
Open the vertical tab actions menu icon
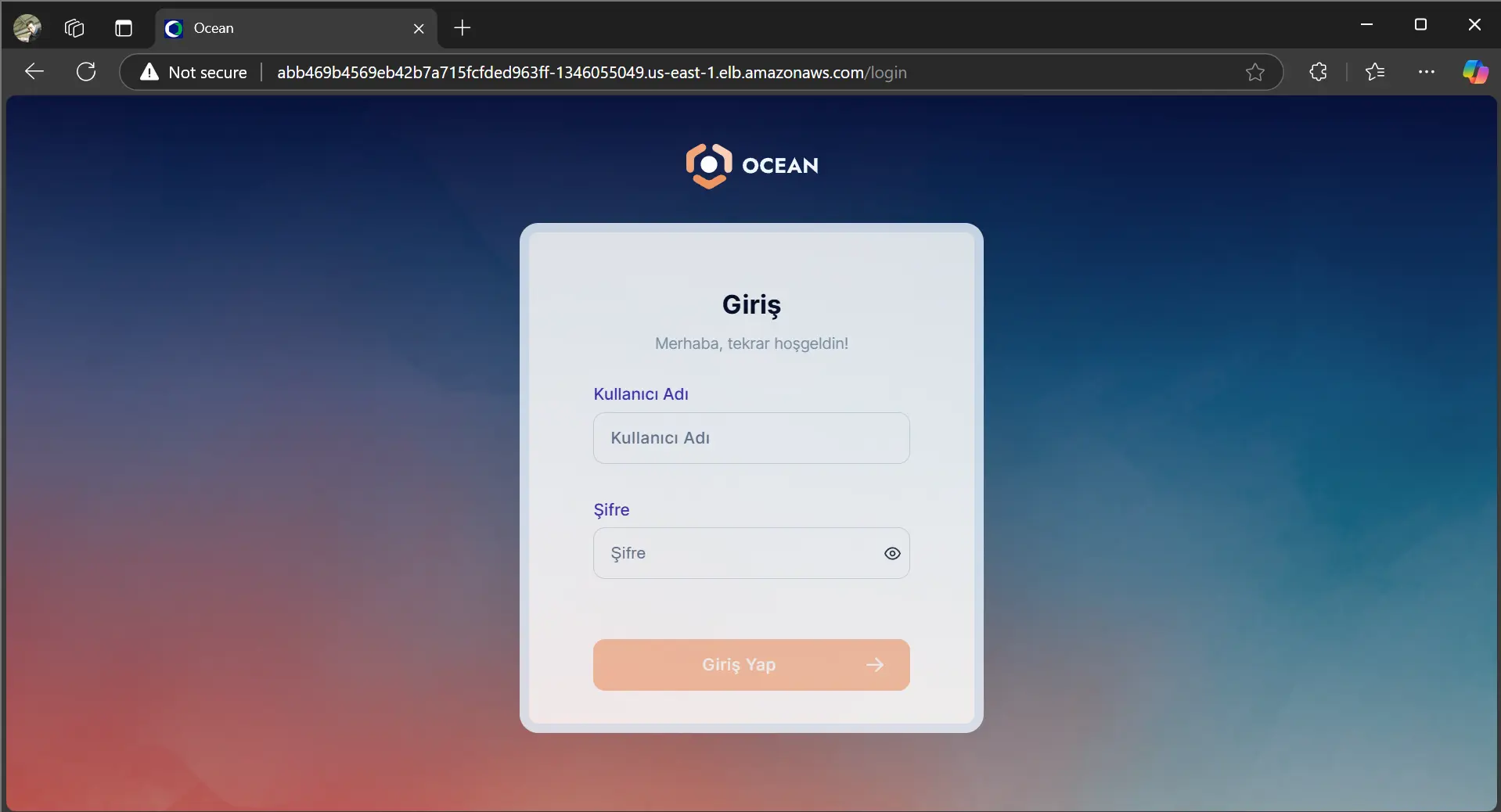point(124,28)
